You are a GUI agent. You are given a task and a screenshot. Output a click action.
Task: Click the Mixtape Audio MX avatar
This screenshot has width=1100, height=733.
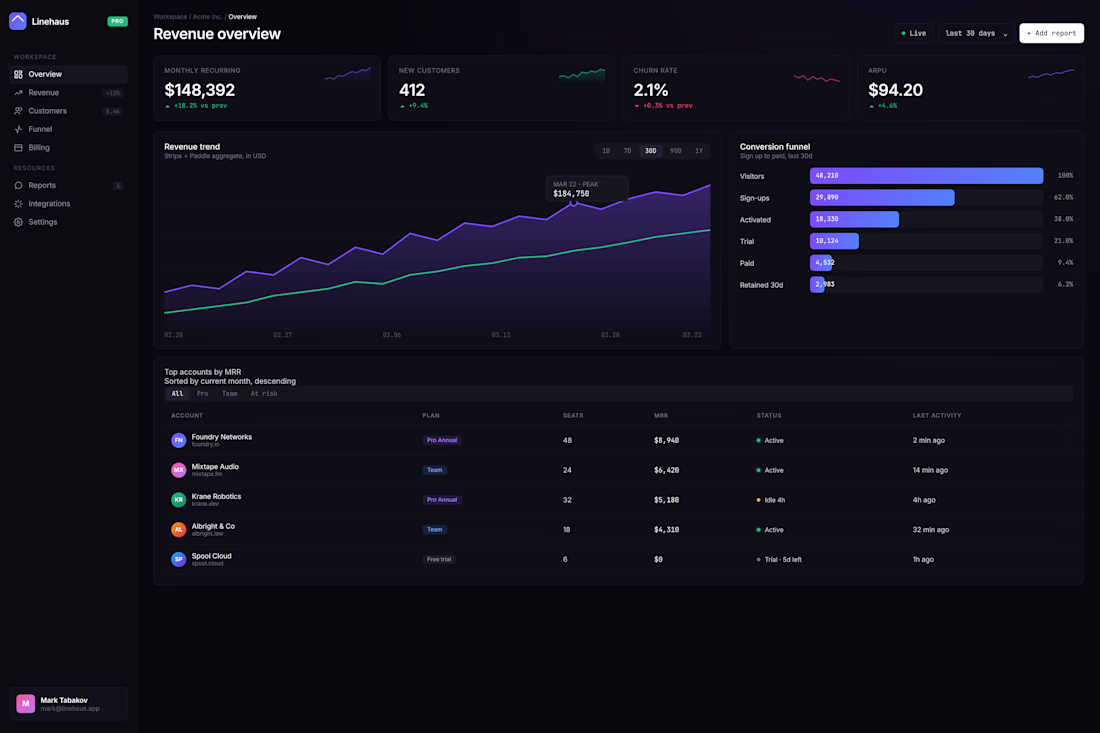pyautogui.click(x=178, y=470)
